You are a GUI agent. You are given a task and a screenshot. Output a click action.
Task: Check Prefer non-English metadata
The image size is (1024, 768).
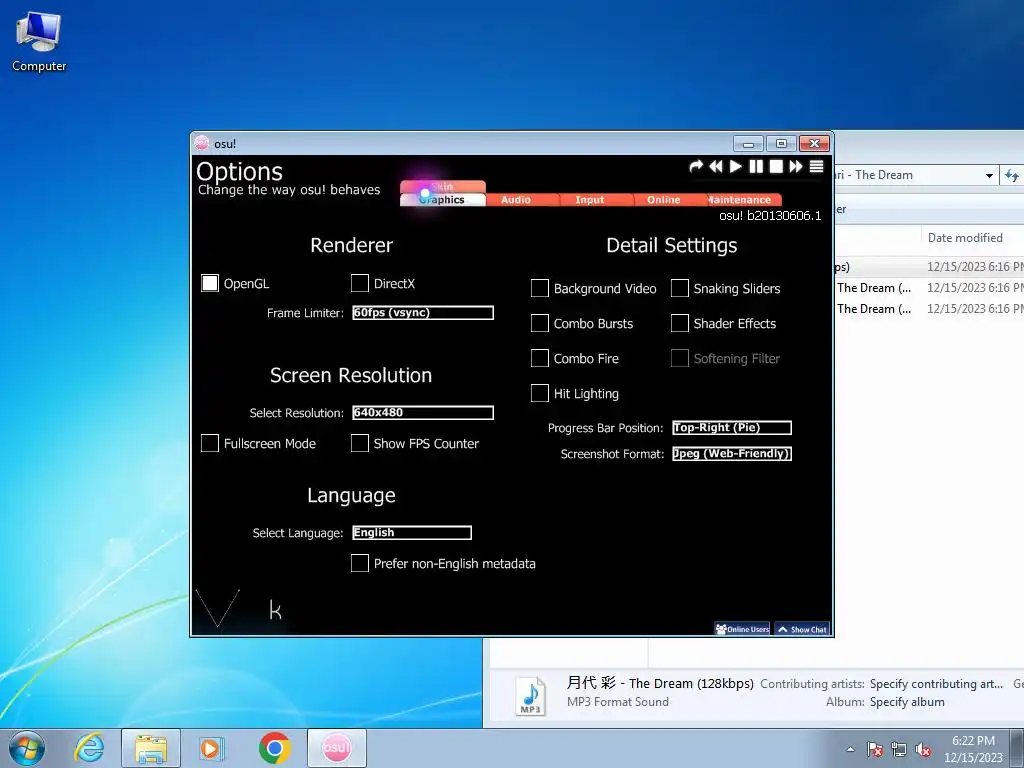point(360,563)
